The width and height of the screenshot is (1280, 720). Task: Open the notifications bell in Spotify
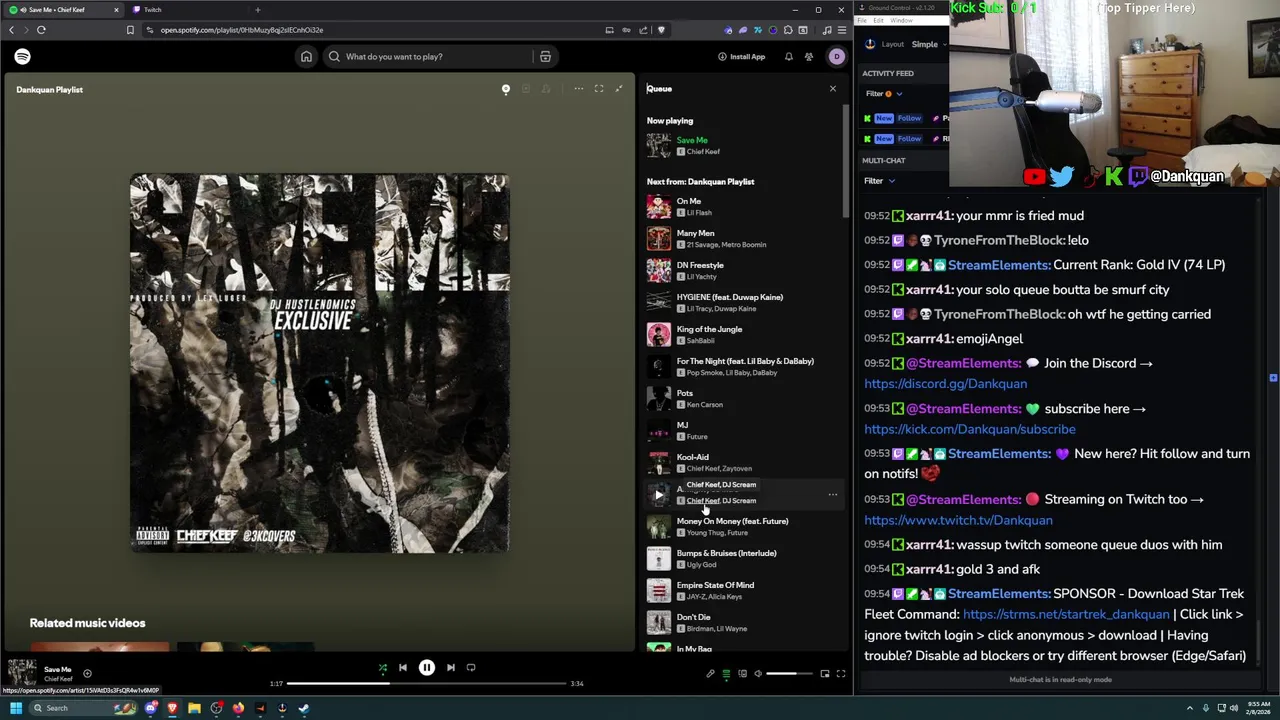point(788,57)
